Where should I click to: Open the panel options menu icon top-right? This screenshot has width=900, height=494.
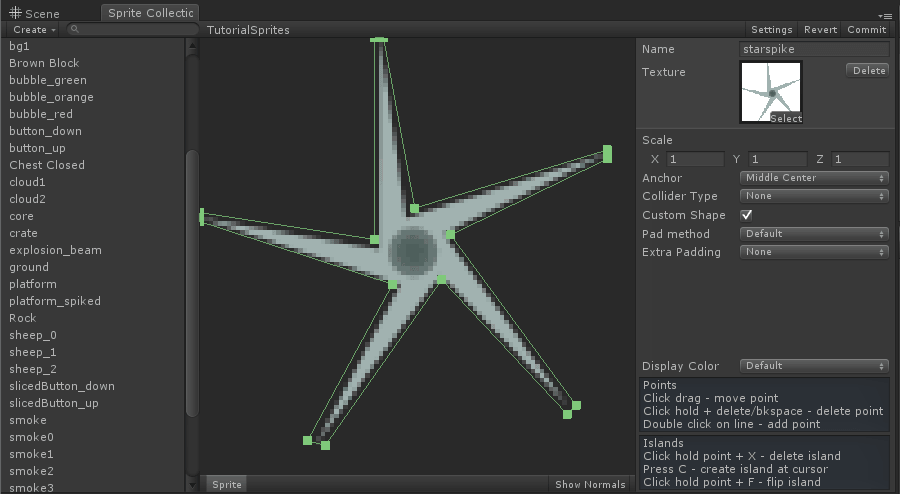pyautogui.click(x=885, y=15)
